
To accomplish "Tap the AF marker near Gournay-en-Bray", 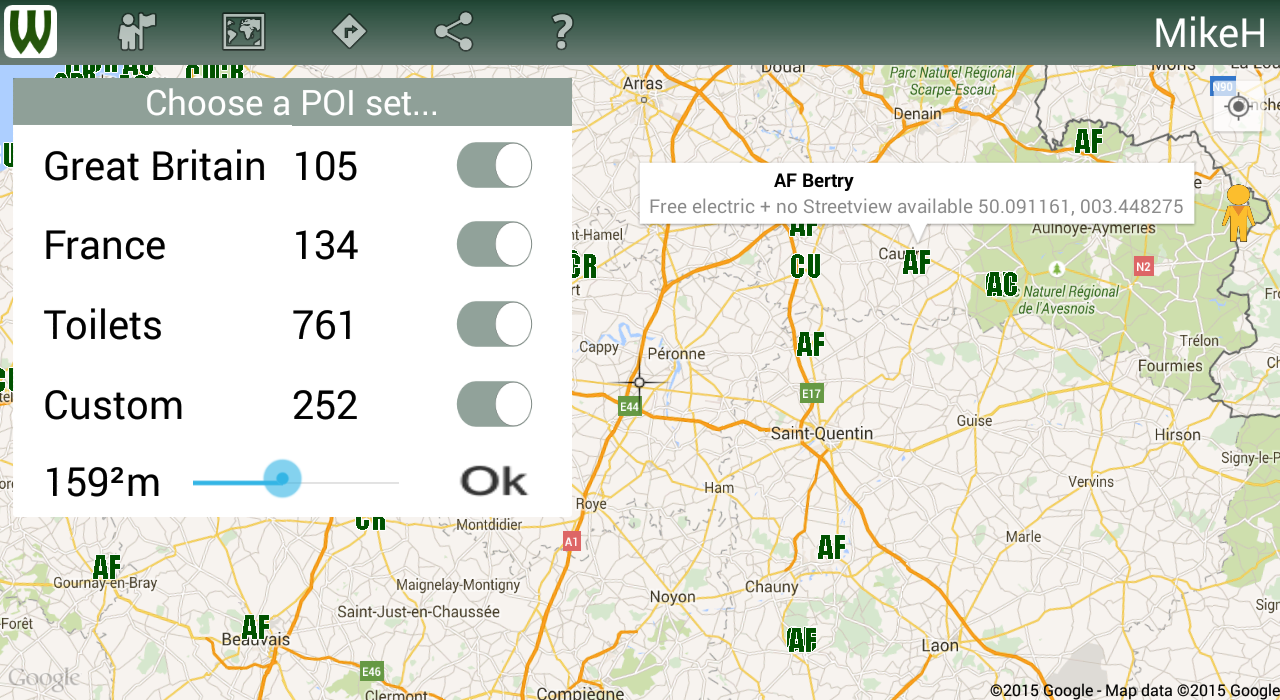I will [106, 567].
